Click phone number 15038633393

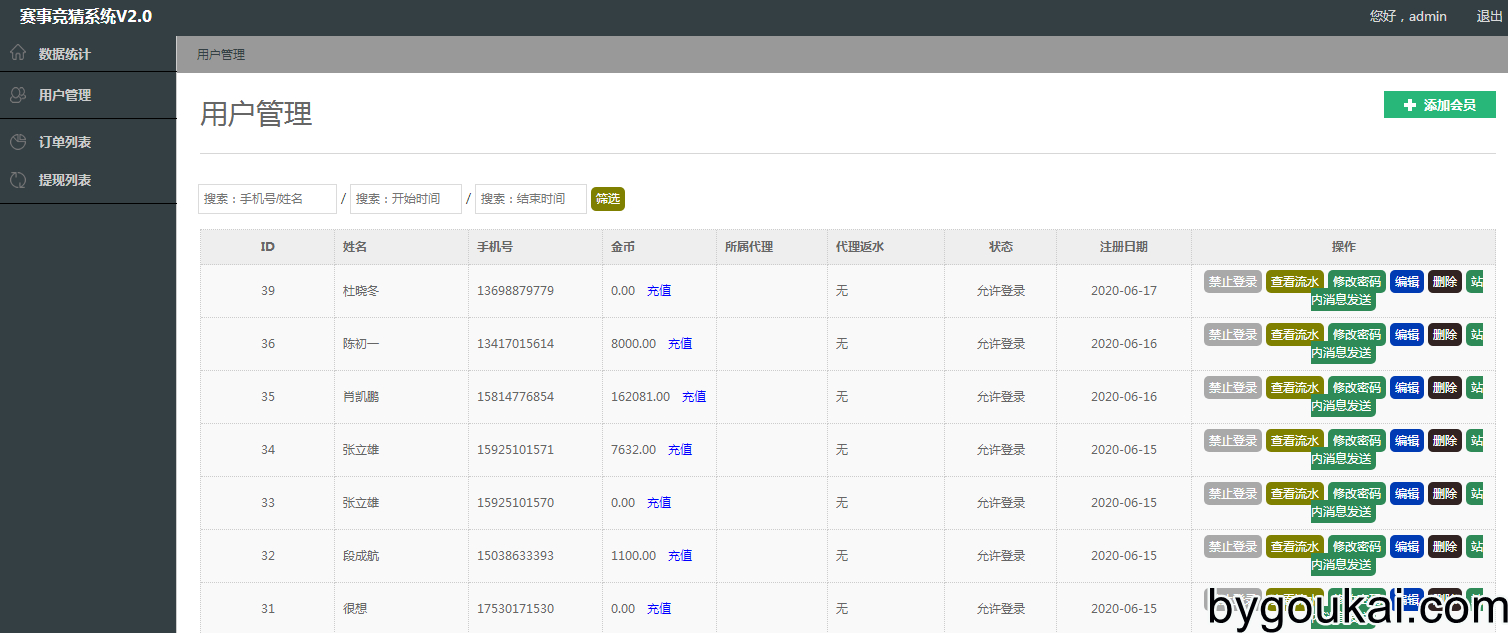pyautogui.click(x=515, y=556)
